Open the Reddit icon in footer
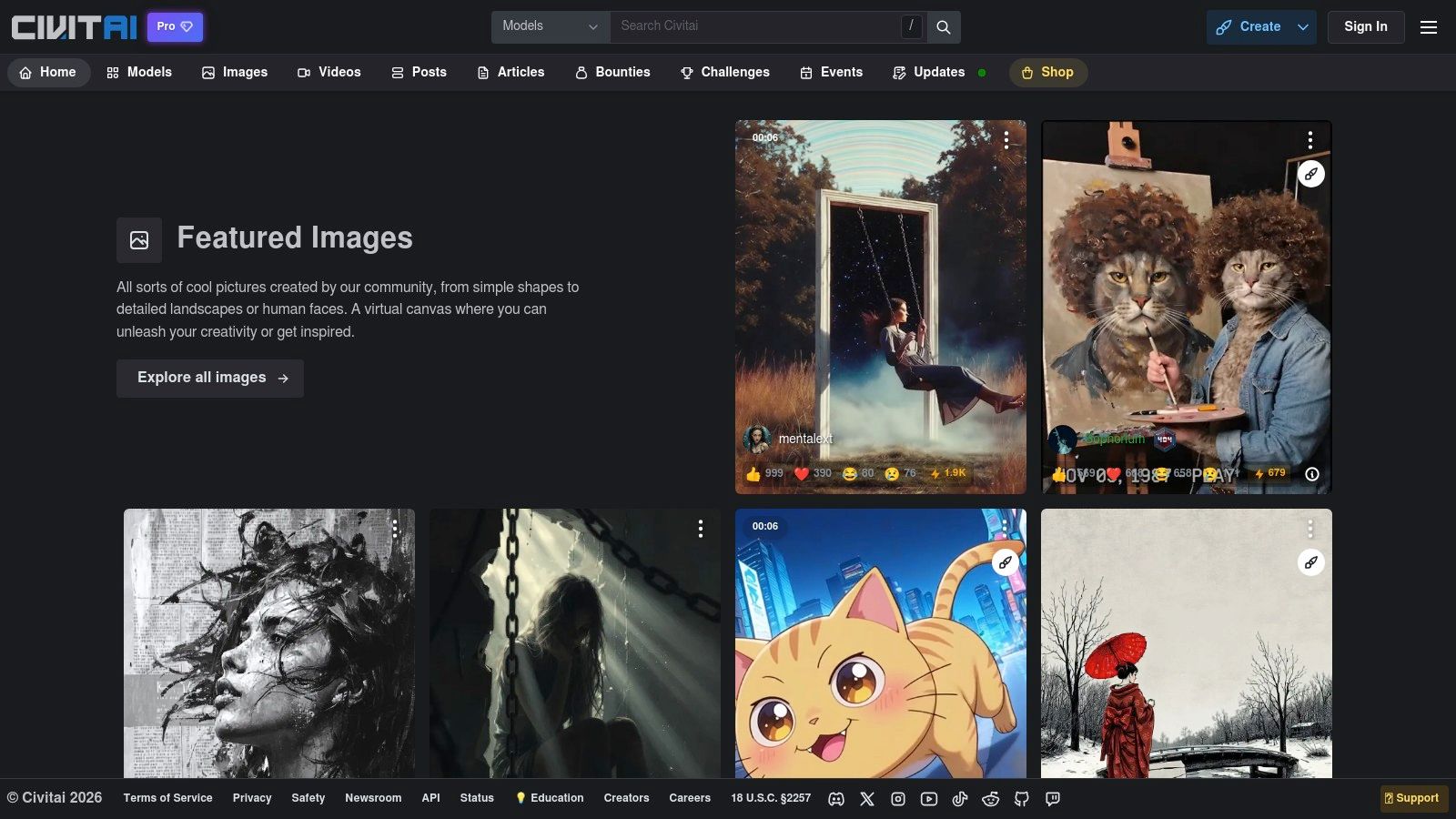1456x819 pixels. tap(991, 799)
